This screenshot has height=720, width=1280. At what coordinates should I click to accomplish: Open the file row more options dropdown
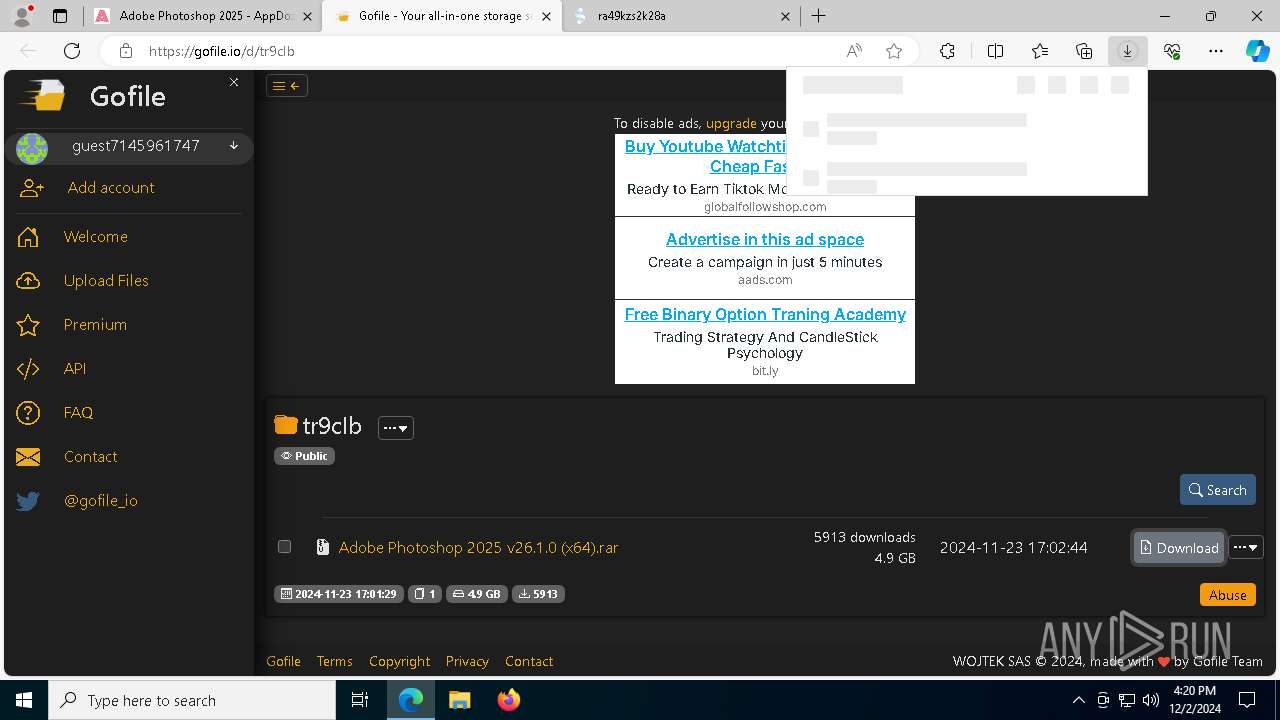point(1246,547)
